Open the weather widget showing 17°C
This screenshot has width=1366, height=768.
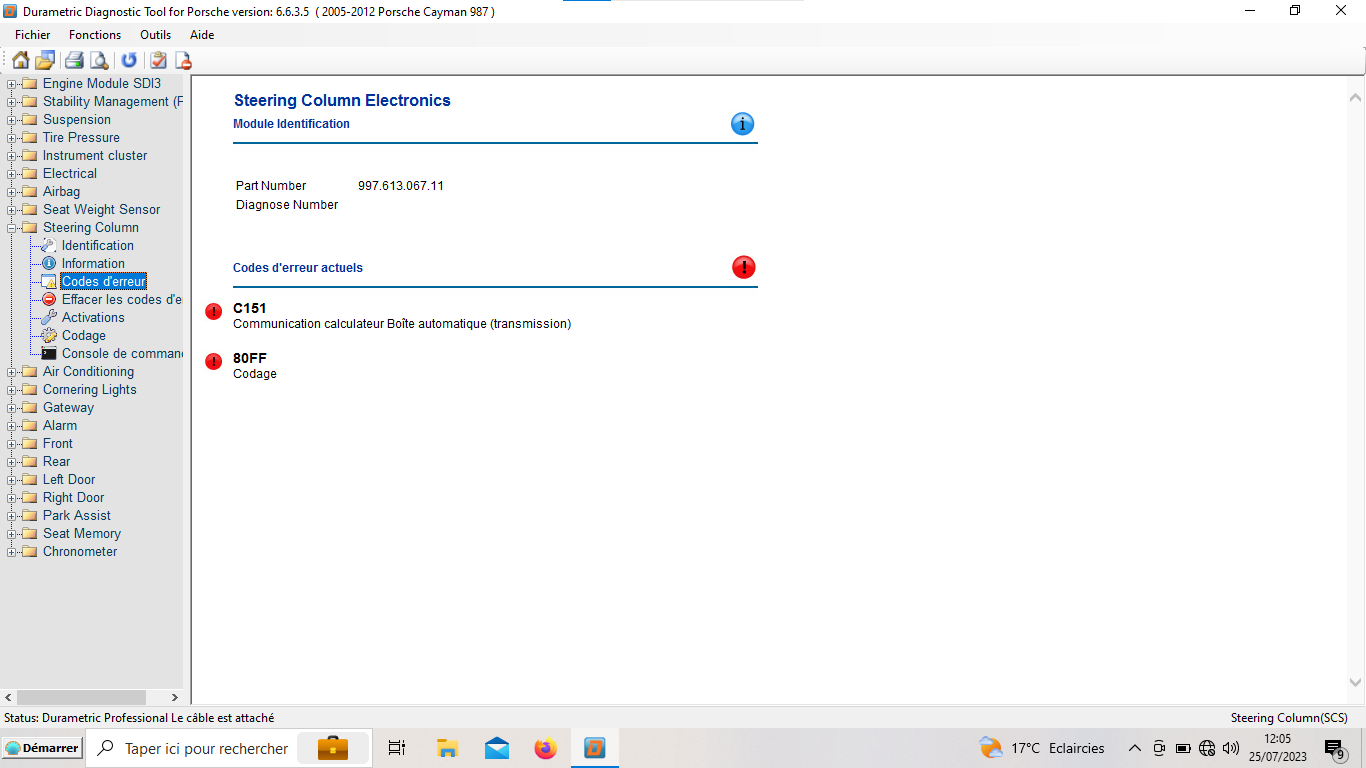tap(1042, 748)
